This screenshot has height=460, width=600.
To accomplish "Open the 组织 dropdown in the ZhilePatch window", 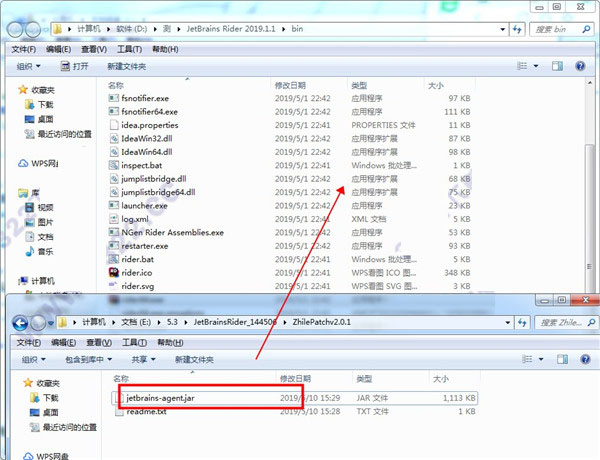I will click(34, 359).
